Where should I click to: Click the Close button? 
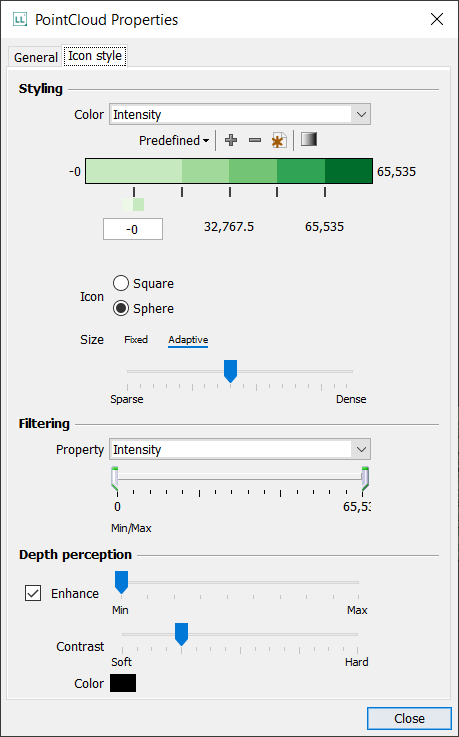point(409,718)
